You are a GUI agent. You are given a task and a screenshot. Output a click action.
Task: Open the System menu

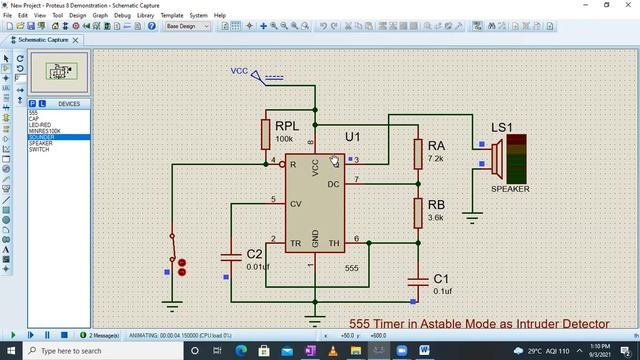coord(199,16)
